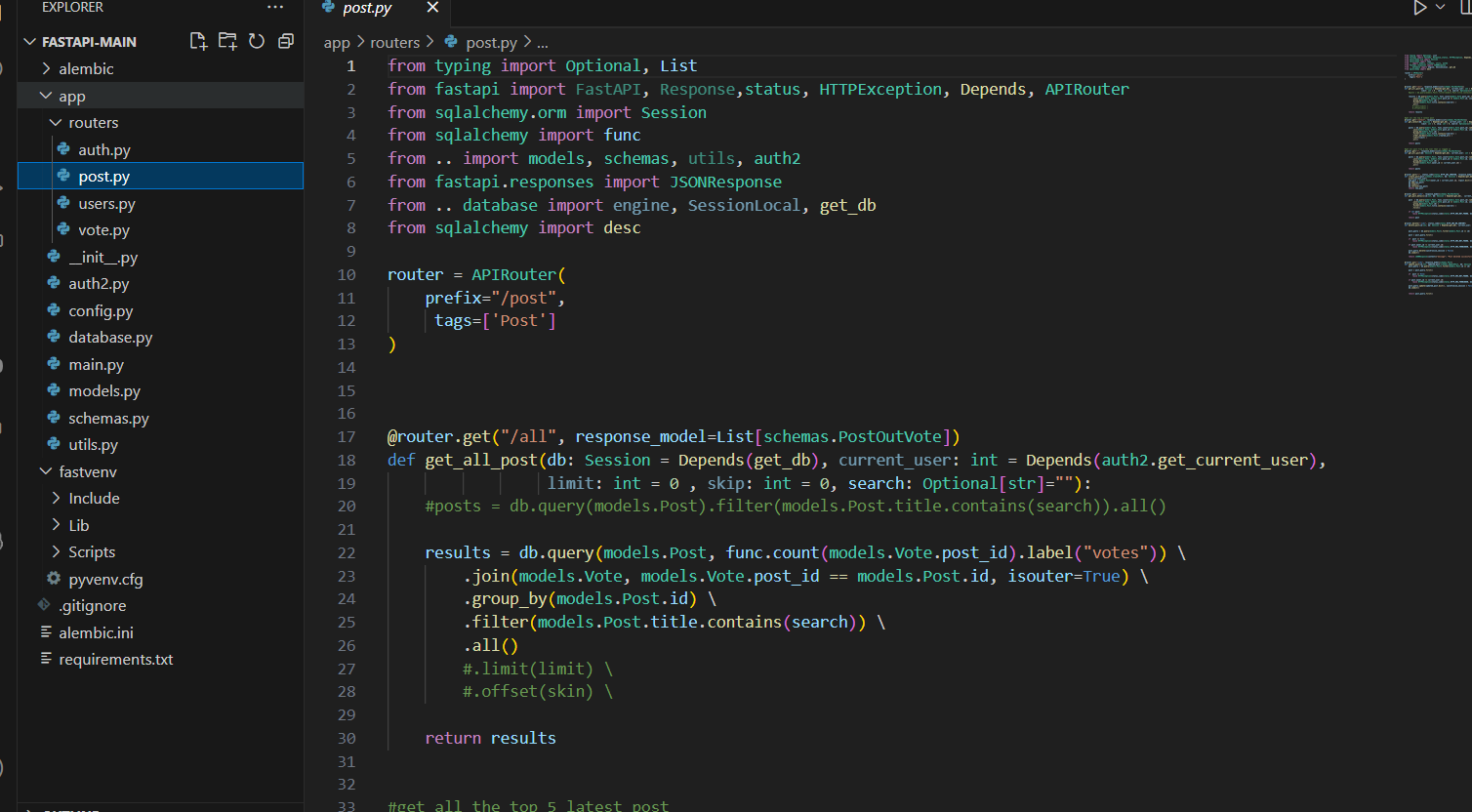Click the APIRouter( text on line 10
This screenshot has width=1472, height=812.
(518, 274)
